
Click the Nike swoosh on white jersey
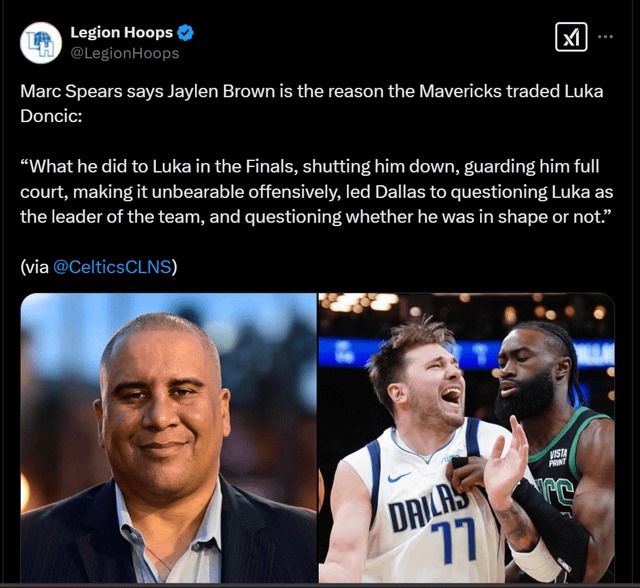(x=399, y=477)
